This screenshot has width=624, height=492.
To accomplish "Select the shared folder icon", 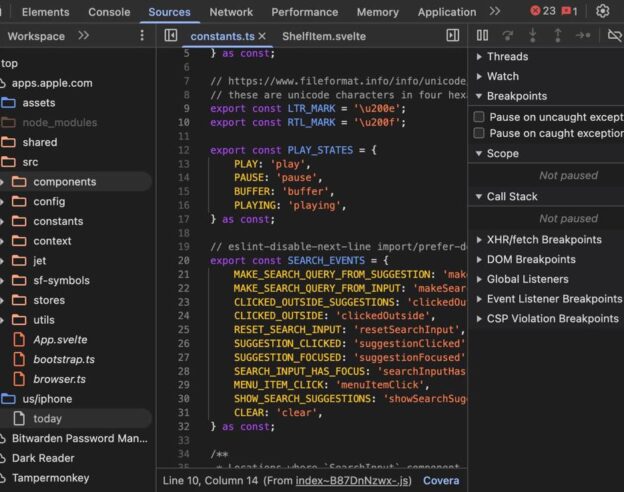I will (8, 142).
